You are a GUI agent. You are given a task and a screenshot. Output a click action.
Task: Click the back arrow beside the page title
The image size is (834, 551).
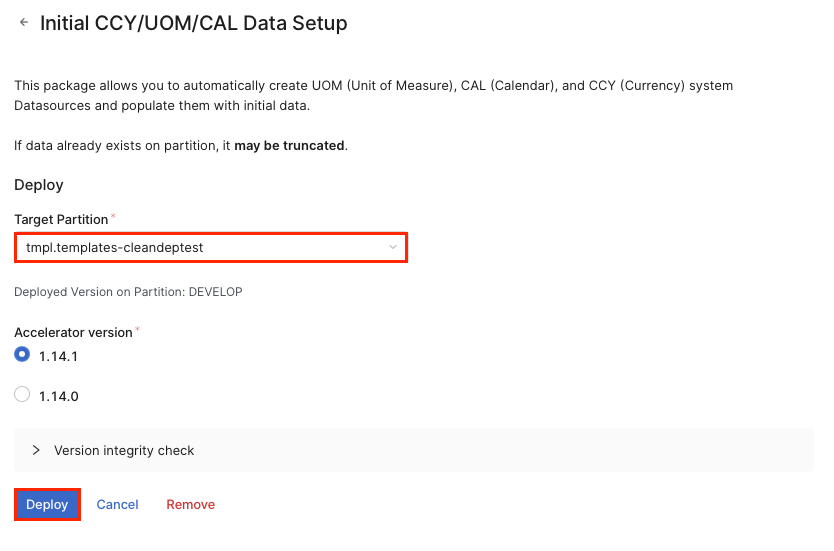click(24, 22)
